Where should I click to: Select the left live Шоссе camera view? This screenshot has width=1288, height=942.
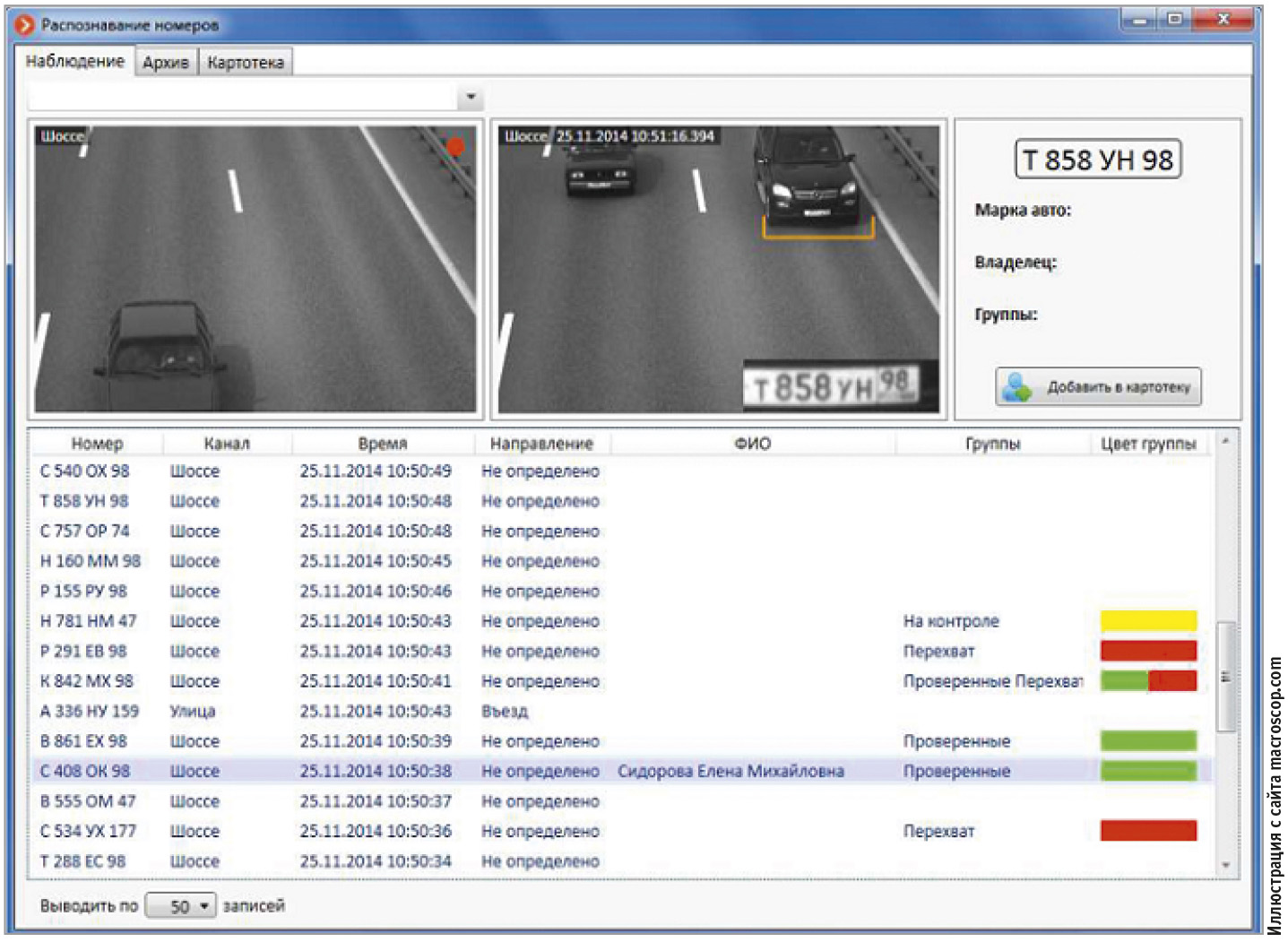click(x=255, y=269)
